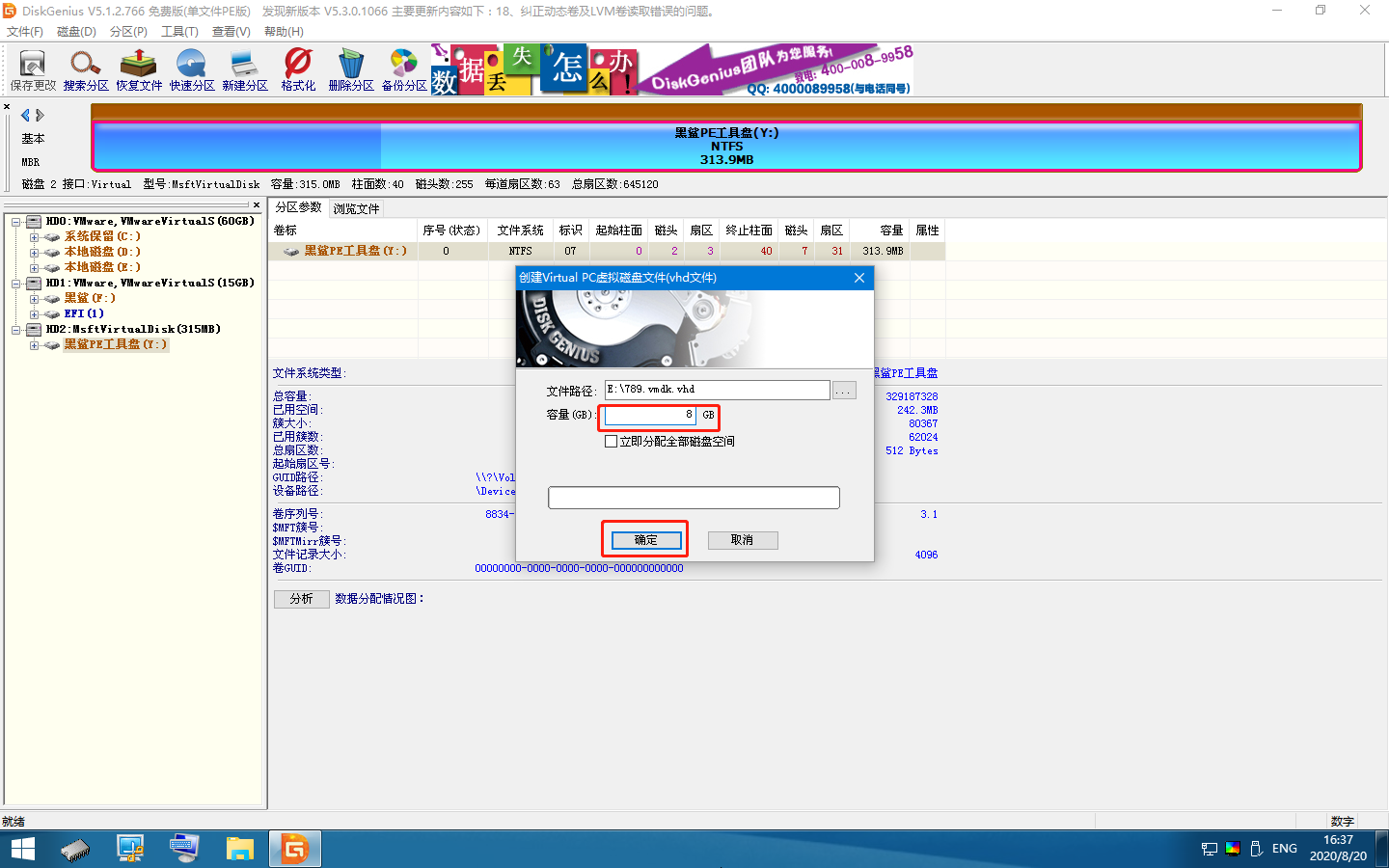
Task: Go to next disk with right arrow
Action: pos(40,115)
